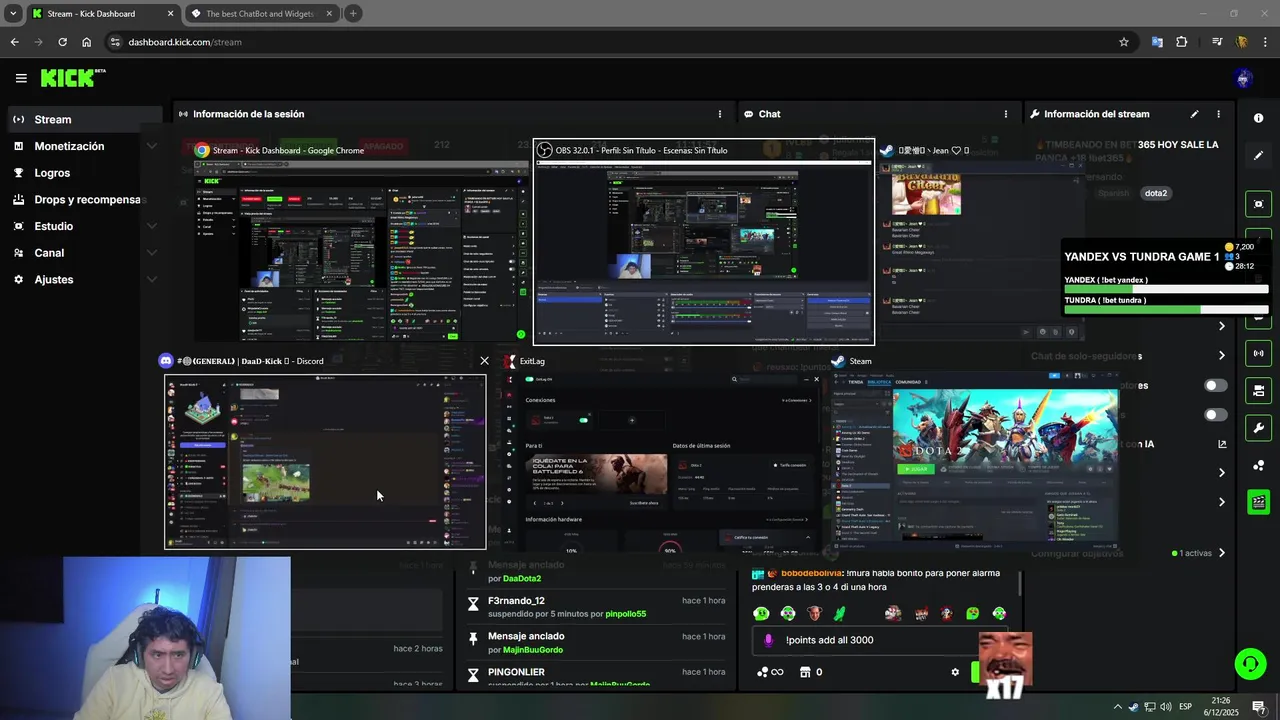Open a new Chrome tab with plus button

point(353,13)
